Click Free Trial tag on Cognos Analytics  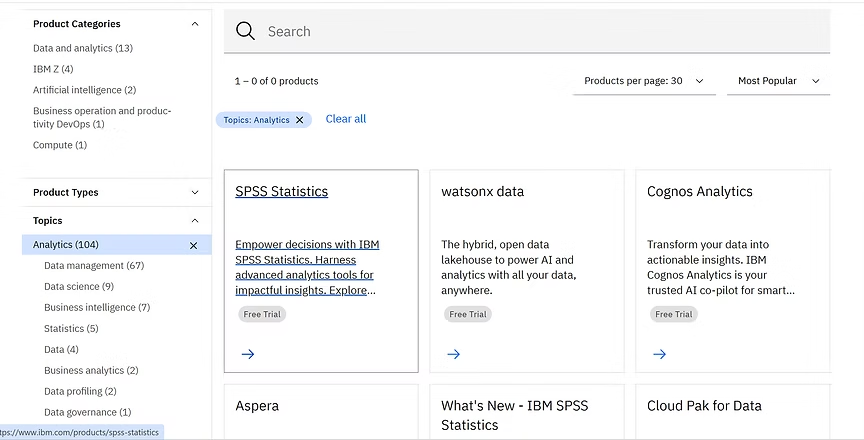674,314
